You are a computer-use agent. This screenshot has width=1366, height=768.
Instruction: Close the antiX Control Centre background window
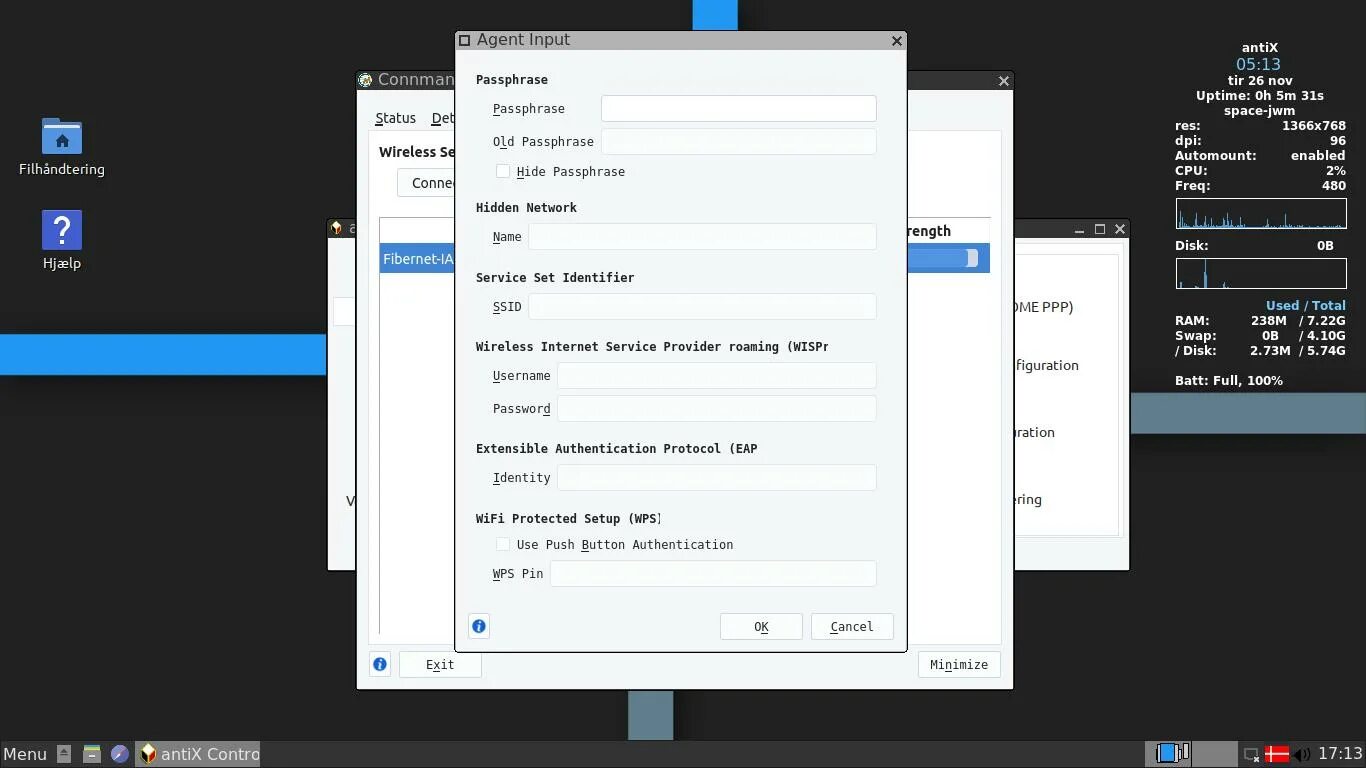(x=1120, y=229)
